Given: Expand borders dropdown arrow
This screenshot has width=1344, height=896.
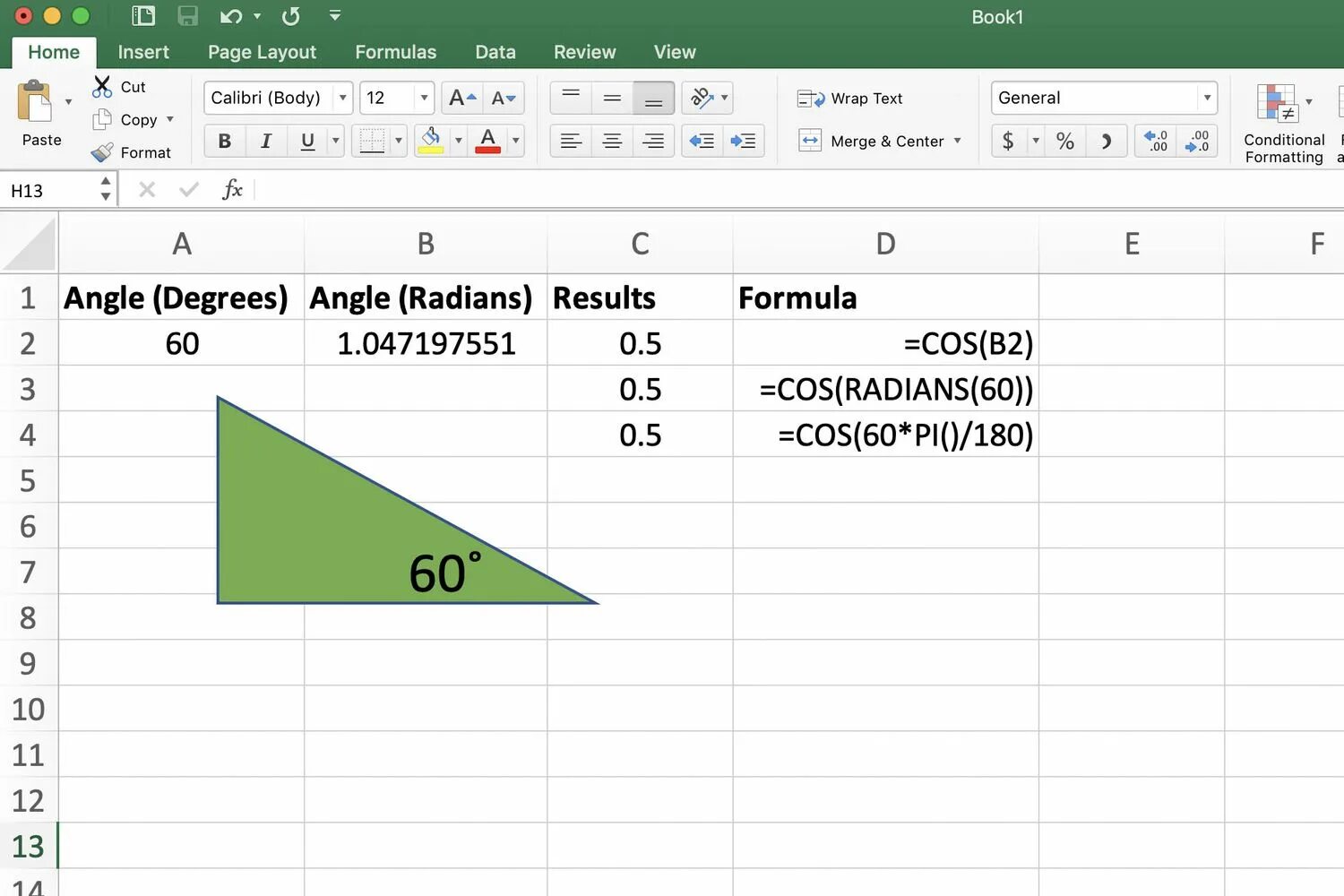Looking at the screenshot, I should click(399, 141).
